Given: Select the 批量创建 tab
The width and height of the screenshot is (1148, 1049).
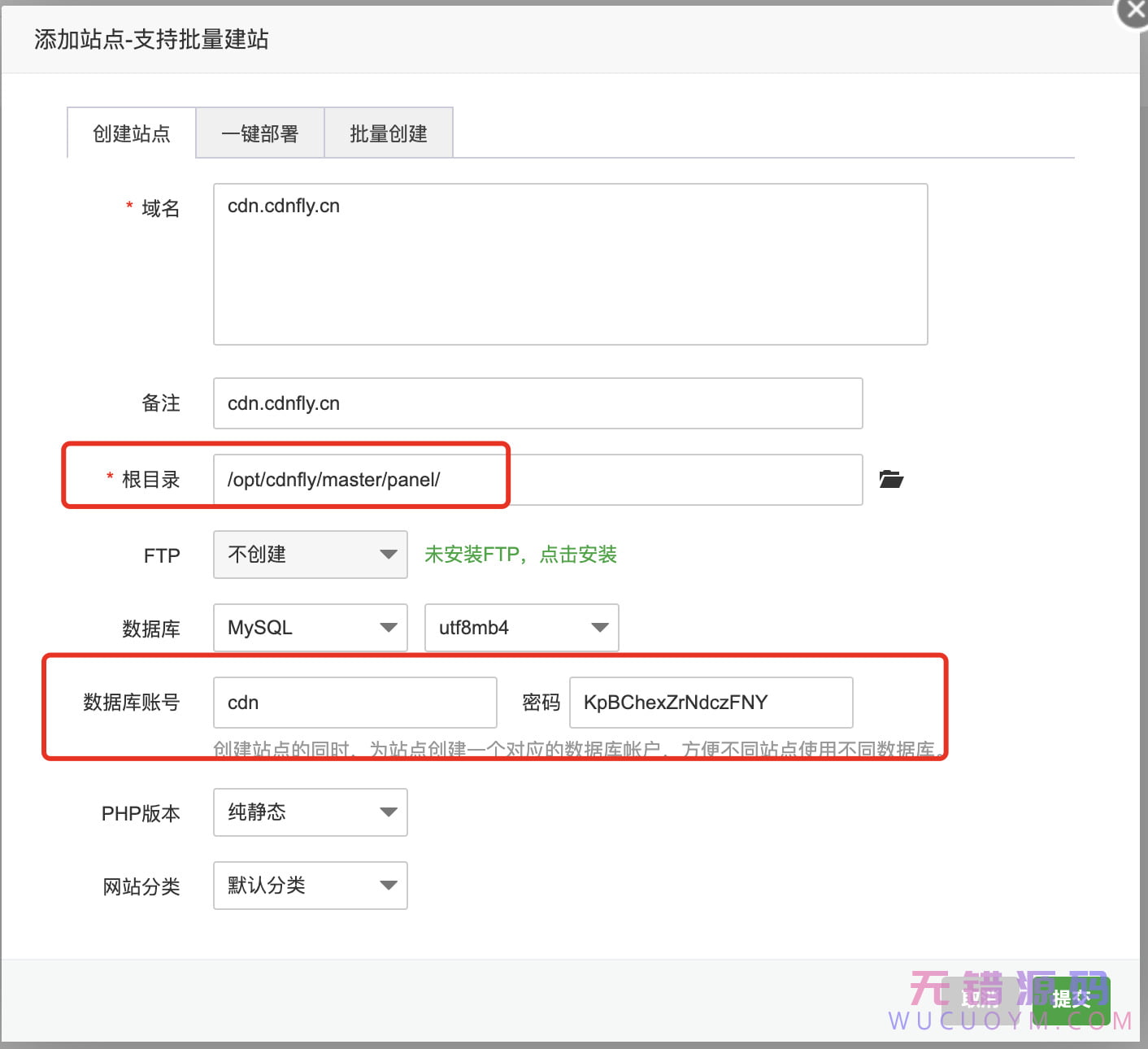Looking at the screenshot, I should coord(389,133).
